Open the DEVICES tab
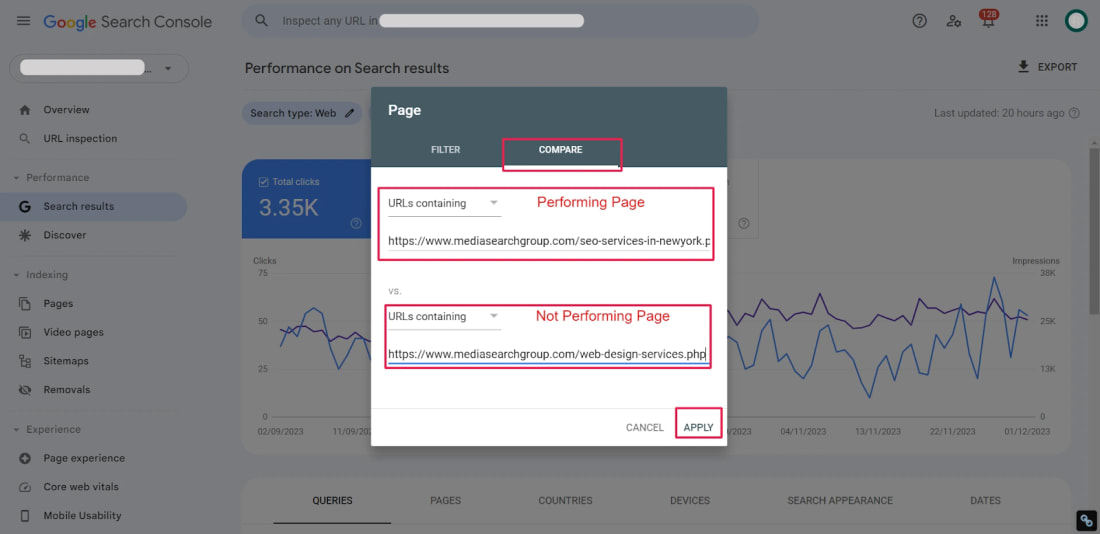This screenshot has height=534, width=1100. point(690,500)
